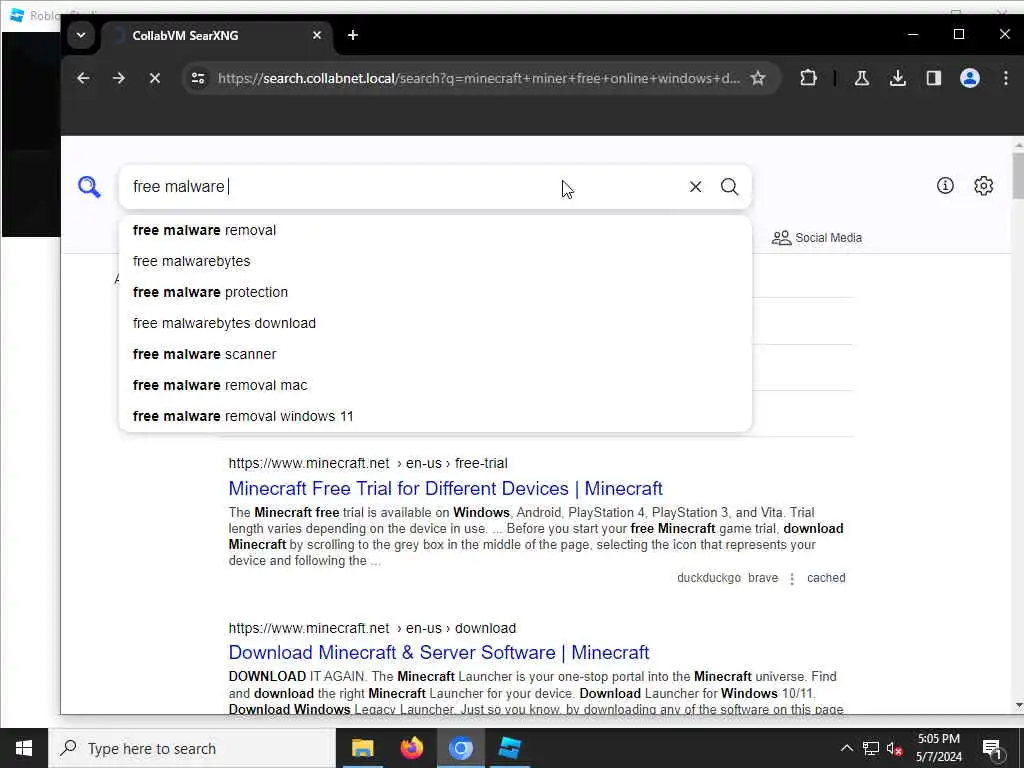Submit search with magnifier button

pyautogui.click(x=729, y=187)
